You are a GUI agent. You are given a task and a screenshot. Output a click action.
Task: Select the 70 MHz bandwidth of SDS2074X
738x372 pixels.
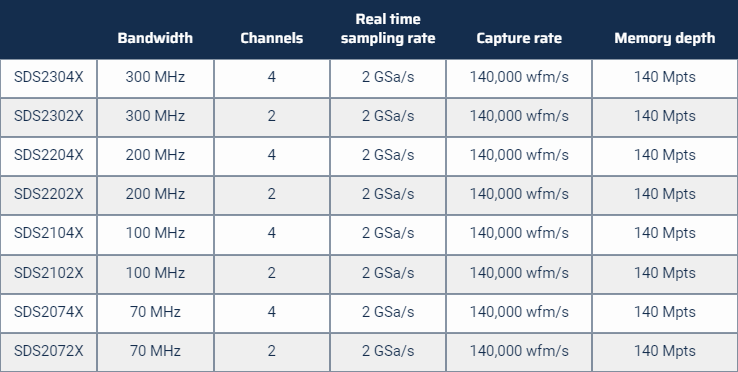point(155,312)
